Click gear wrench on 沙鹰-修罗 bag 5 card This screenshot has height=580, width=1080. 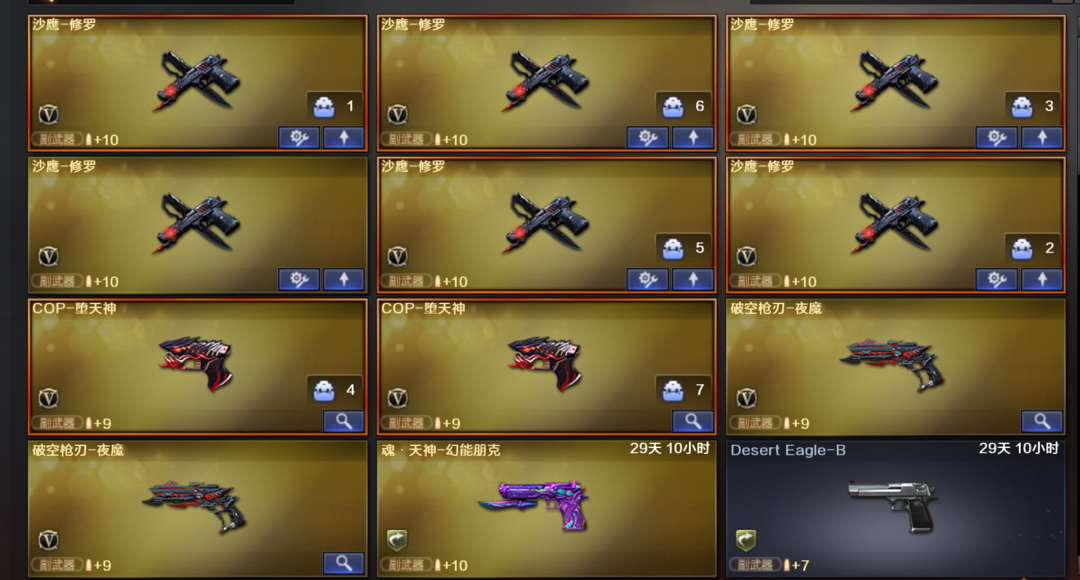click(647, 279)
